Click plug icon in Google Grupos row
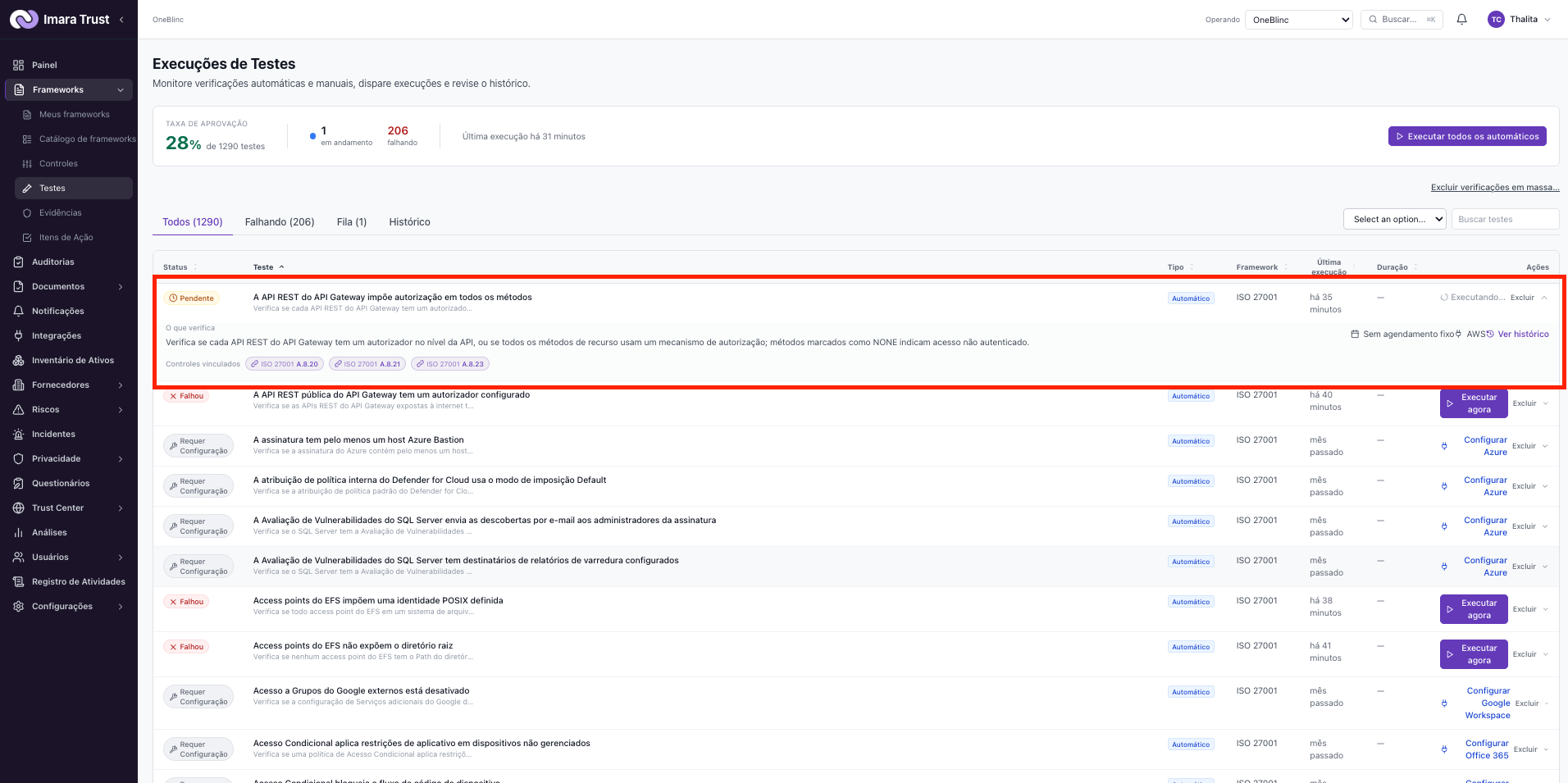The height and width of the screenshot is (783, 1568). [1444, 703]
